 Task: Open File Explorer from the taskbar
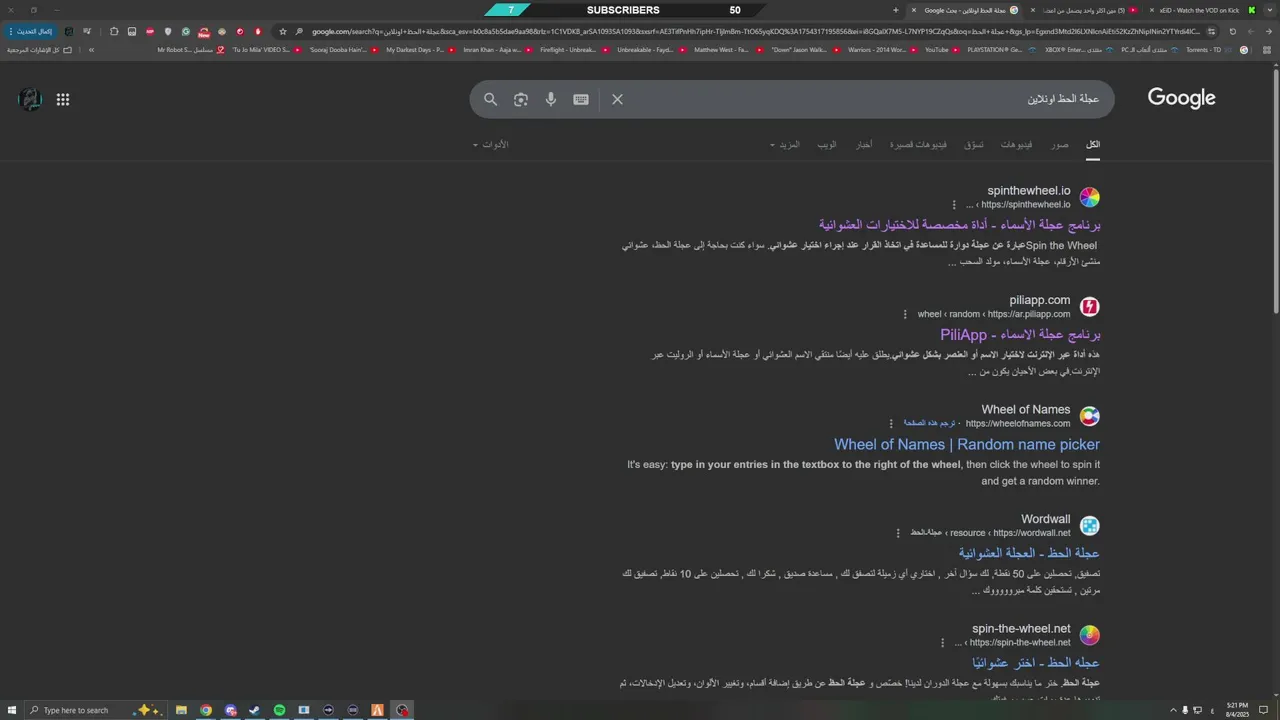(x=181, y=710)
